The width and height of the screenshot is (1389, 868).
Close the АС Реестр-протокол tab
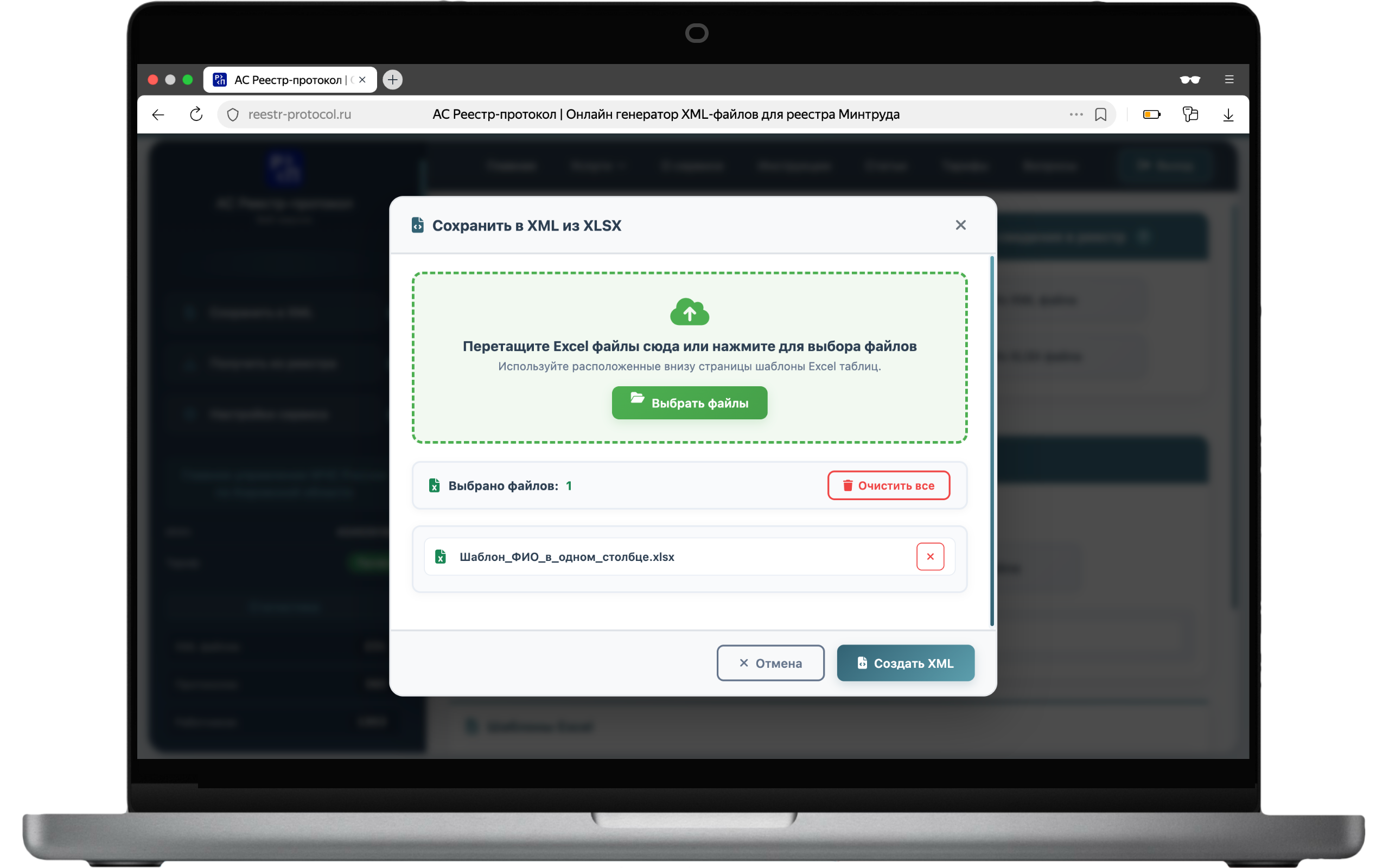[362, 79]
